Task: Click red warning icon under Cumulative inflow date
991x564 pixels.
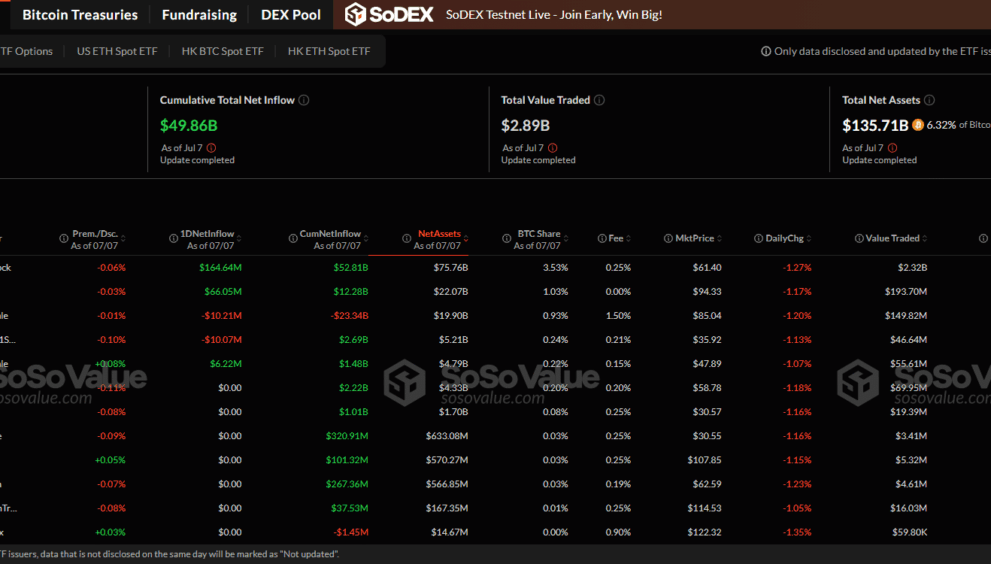Action: click(x=212, y=148)
